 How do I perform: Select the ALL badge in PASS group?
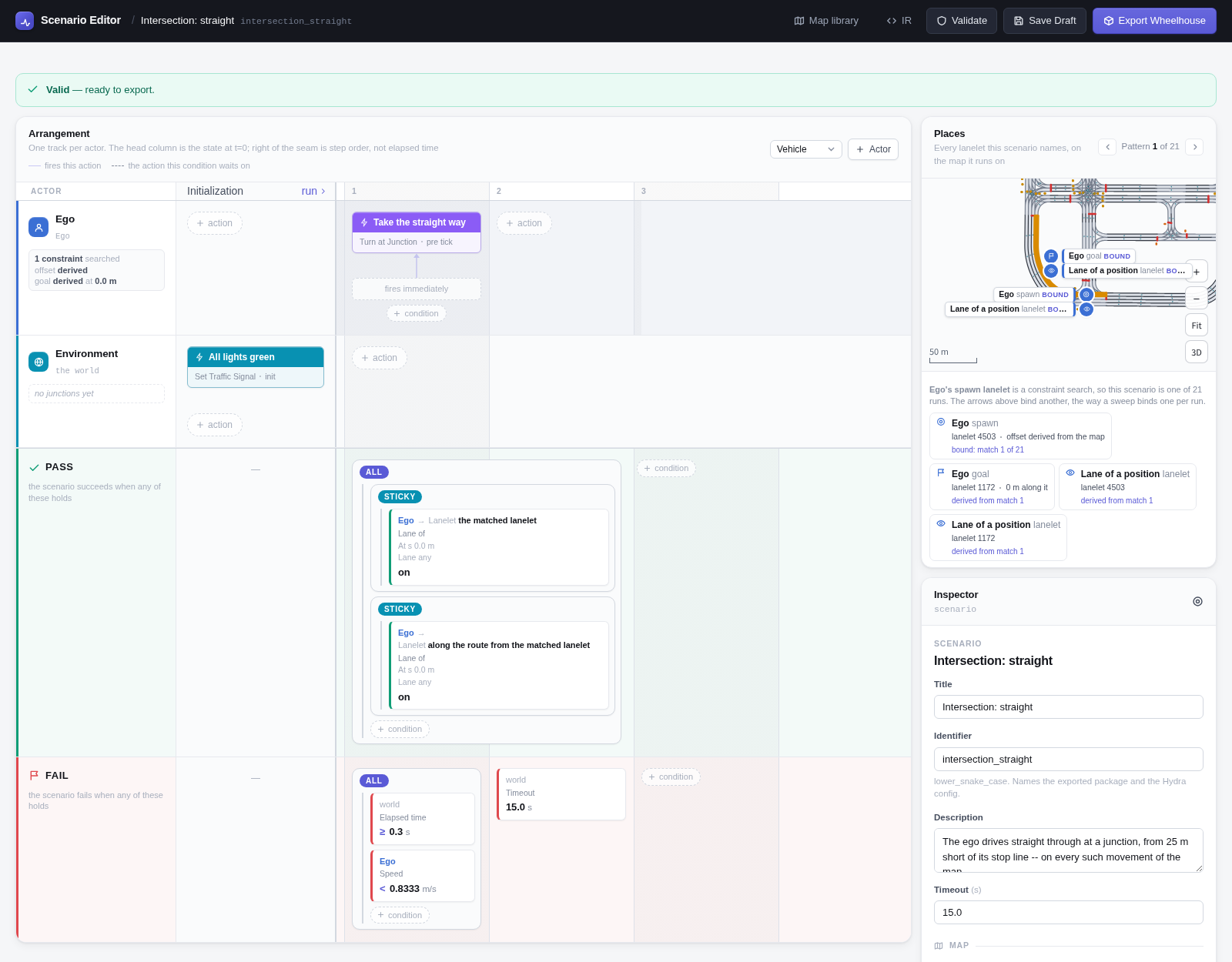[x=374, y=473]
